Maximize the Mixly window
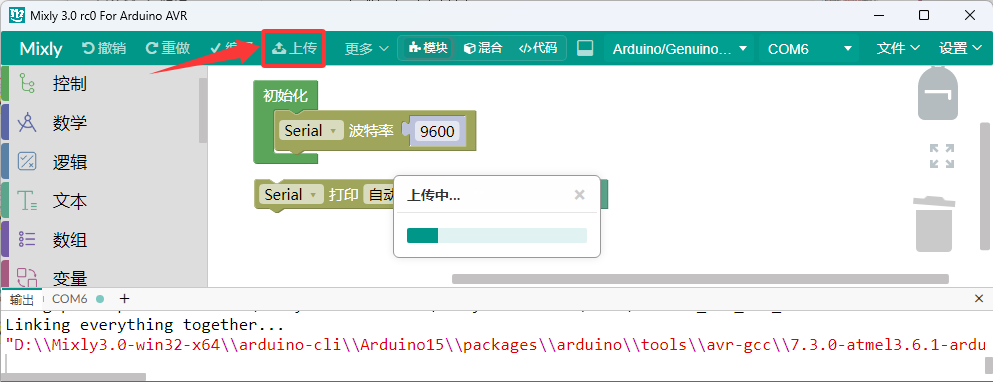Image resolution: width=993 pixels, height=382 pixels. pos(924,15)
